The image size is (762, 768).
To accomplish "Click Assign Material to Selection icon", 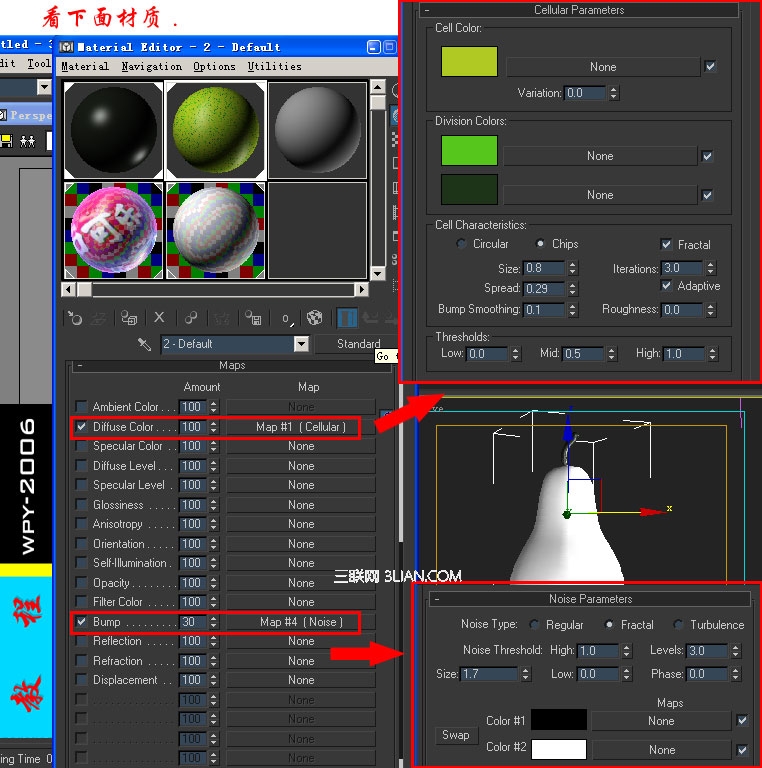I will tap(129, 318).
